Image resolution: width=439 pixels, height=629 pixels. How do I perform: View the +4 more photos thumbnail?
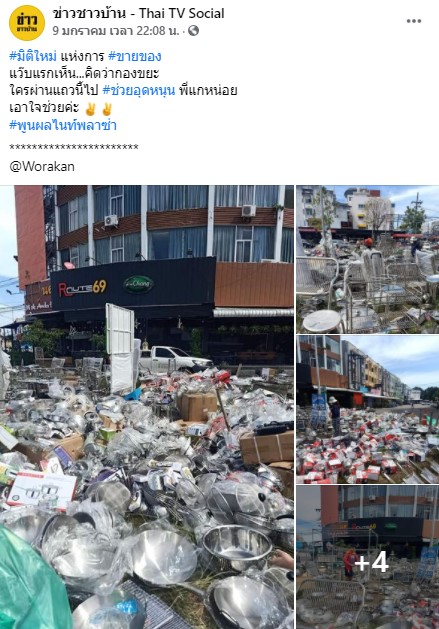[368, 557]
